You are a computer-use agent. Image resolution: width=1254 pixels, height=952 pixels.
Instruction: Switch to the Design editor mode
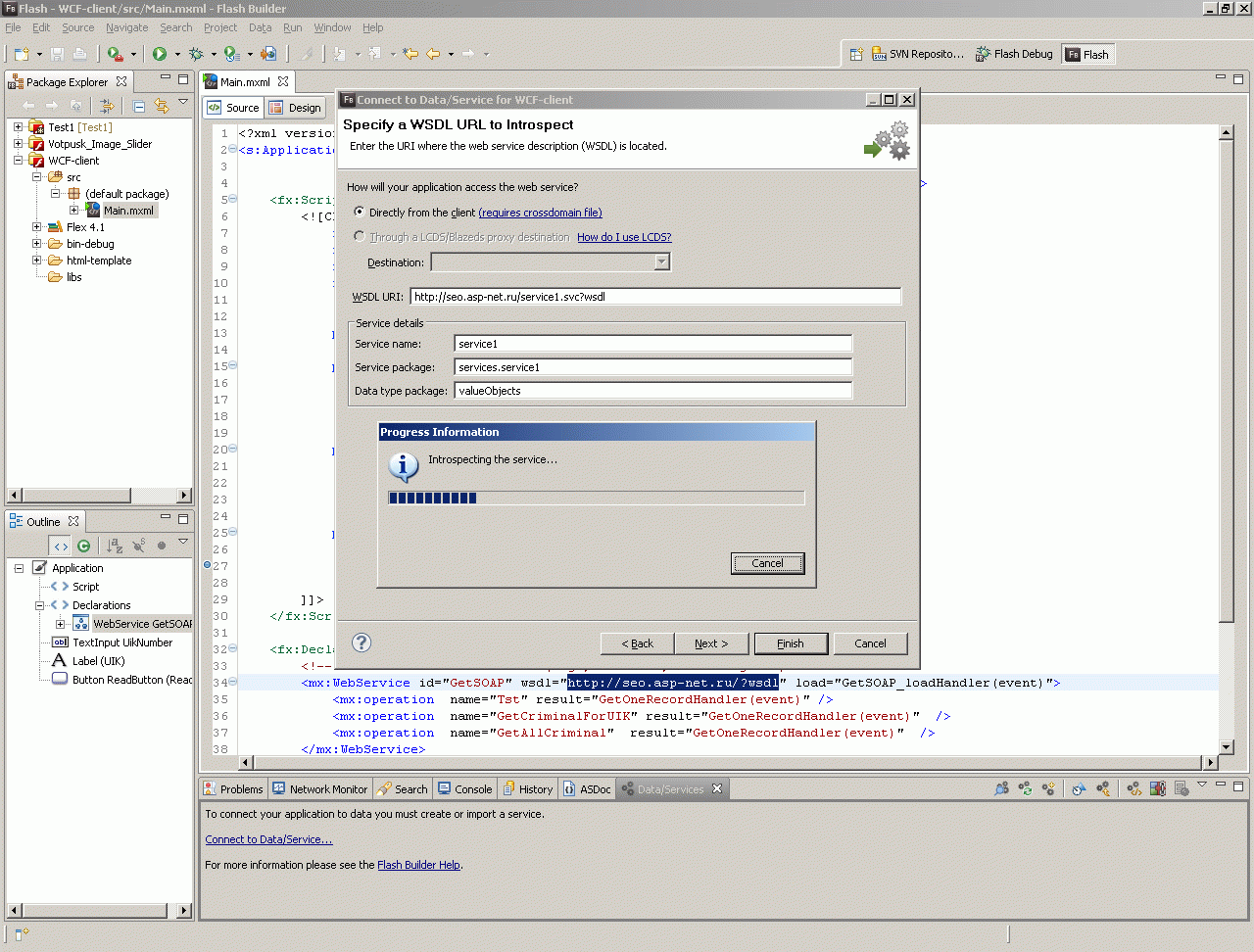point(295,108)
